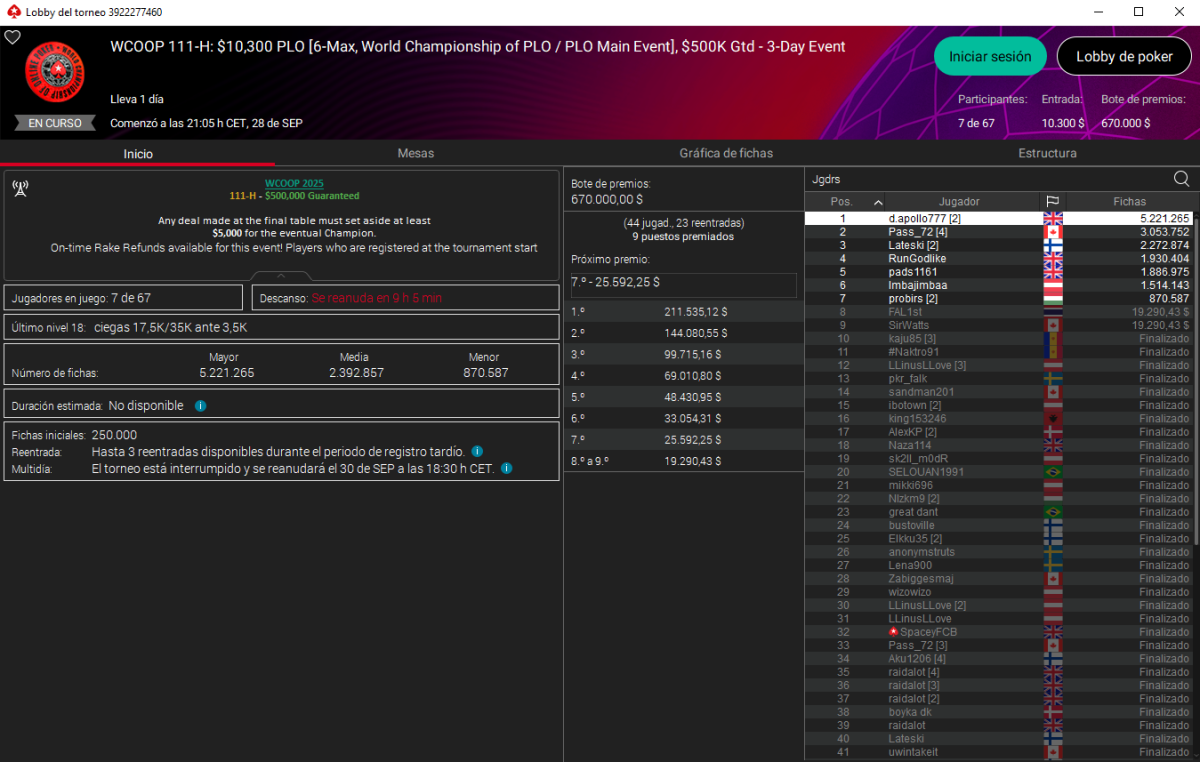Sort players by flag column header
Viewport: 1200px width, 762px height.
(1052, 201)
